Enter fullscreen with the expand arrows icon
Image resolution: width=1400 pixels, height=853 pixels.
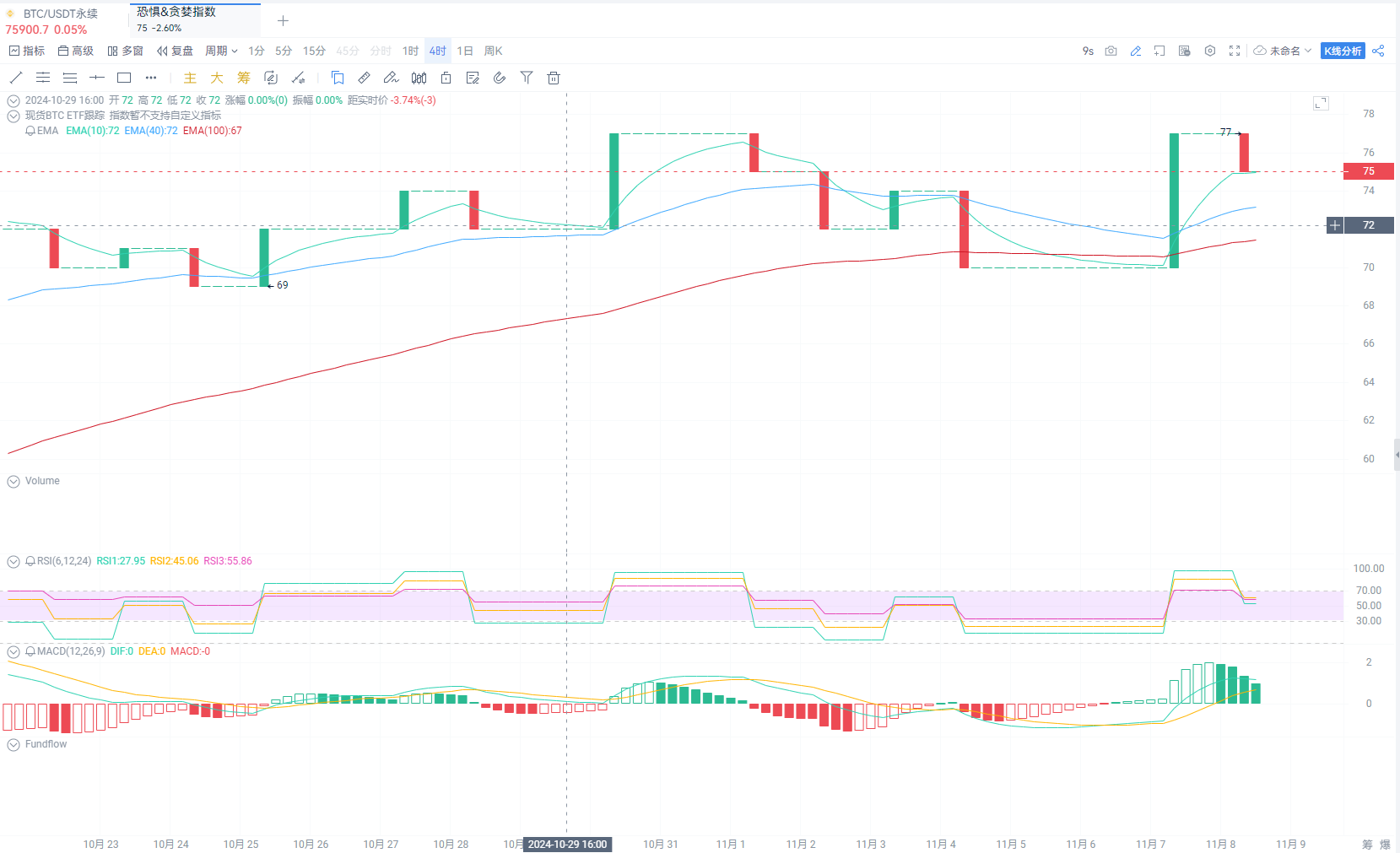pos(1235,51)
